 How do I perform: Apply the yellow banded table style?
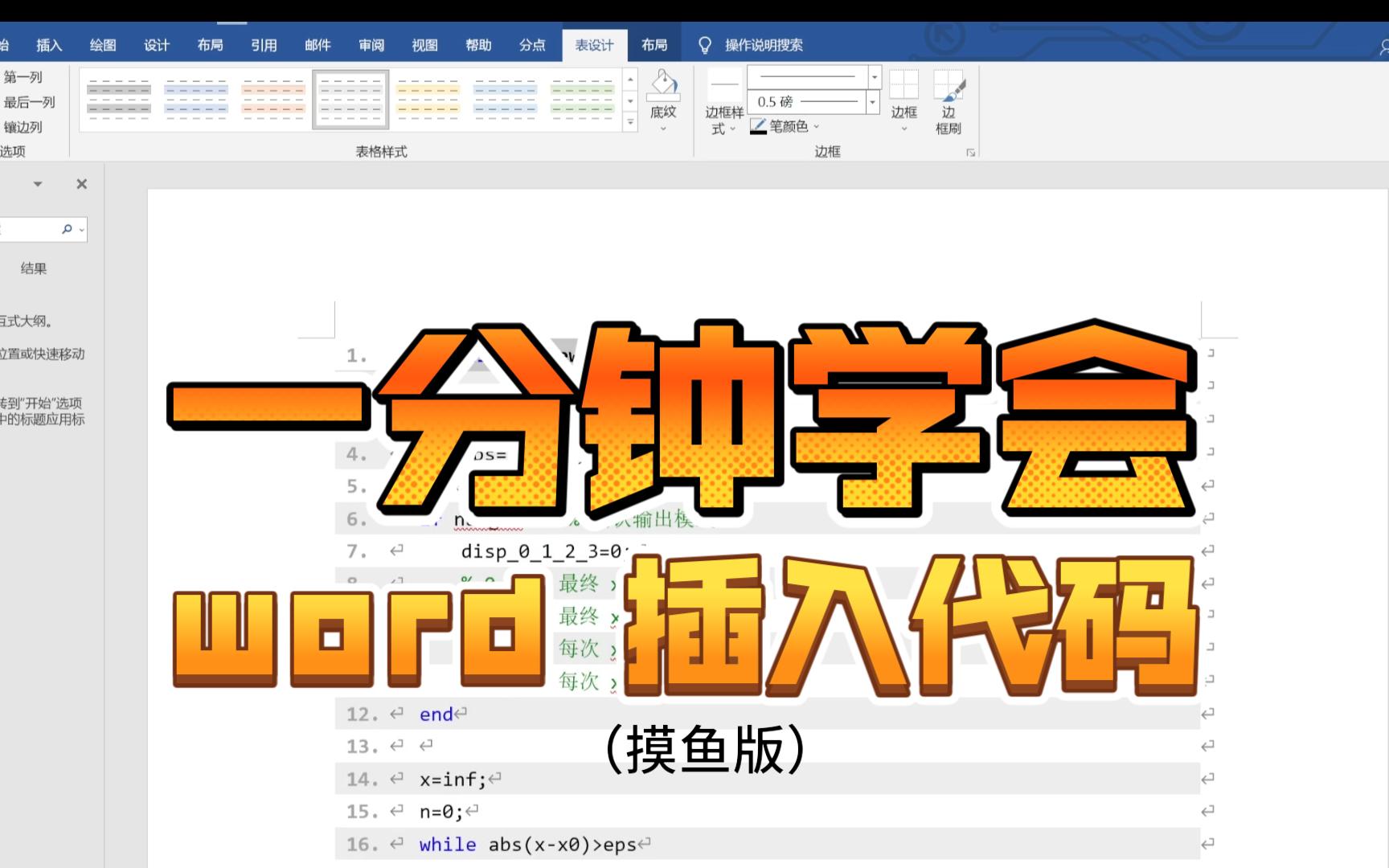428,100
